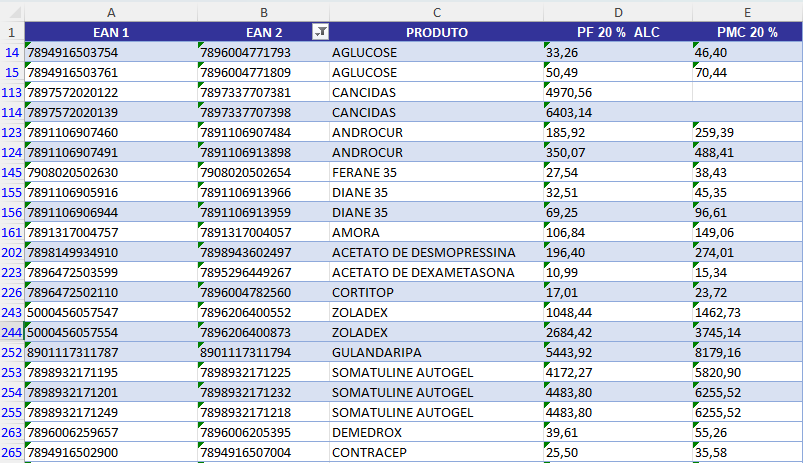This screenshot has width=803, height=463.
Task: Select cell with value 3745,14
Action: (748, 332)
